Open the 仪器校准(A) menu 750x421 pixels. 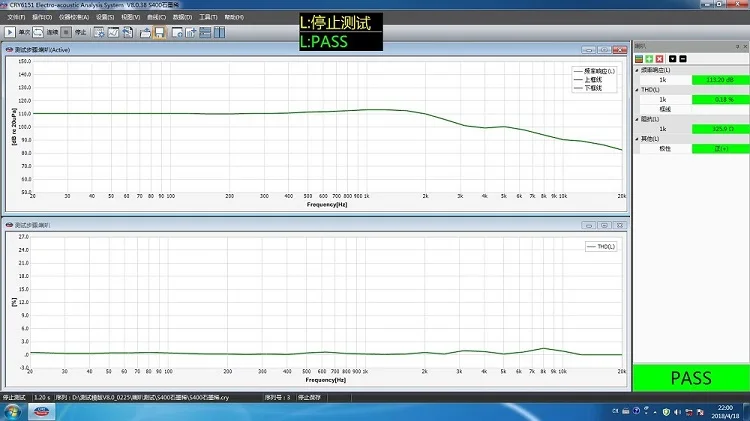(74, 17)
